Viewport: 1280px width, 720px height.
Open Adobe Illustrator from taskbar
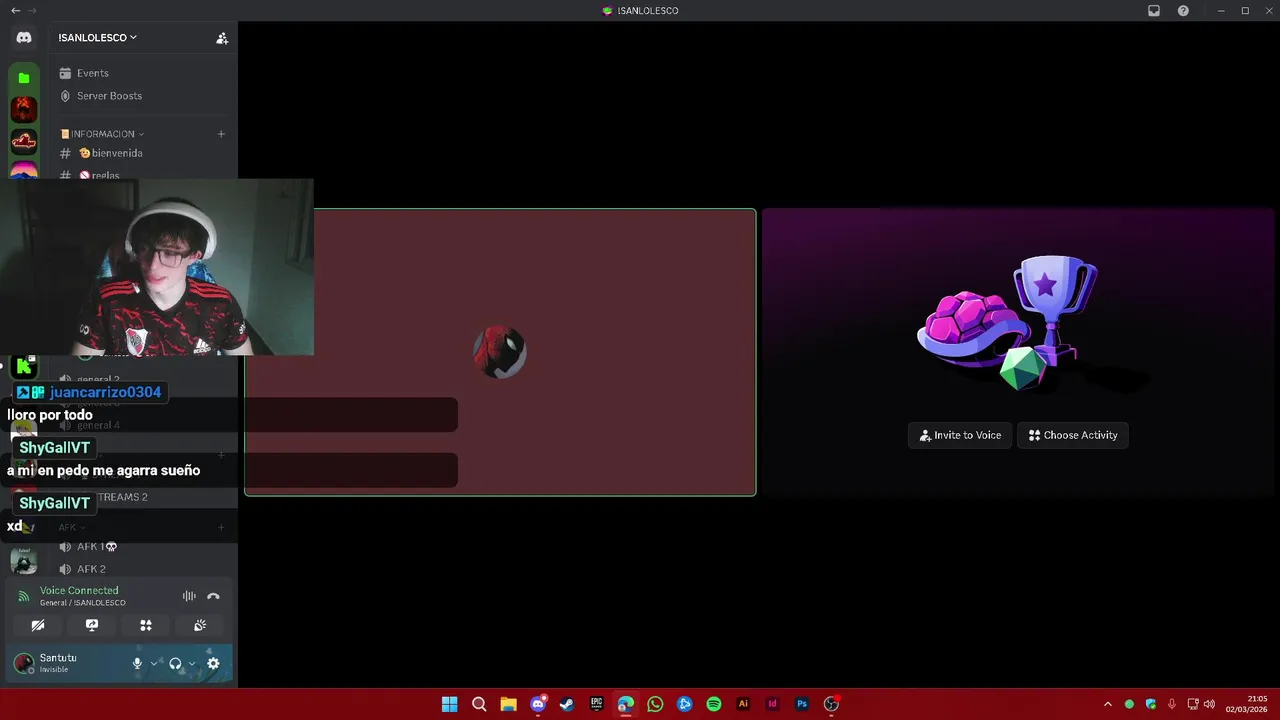click(x=743, y=704)
